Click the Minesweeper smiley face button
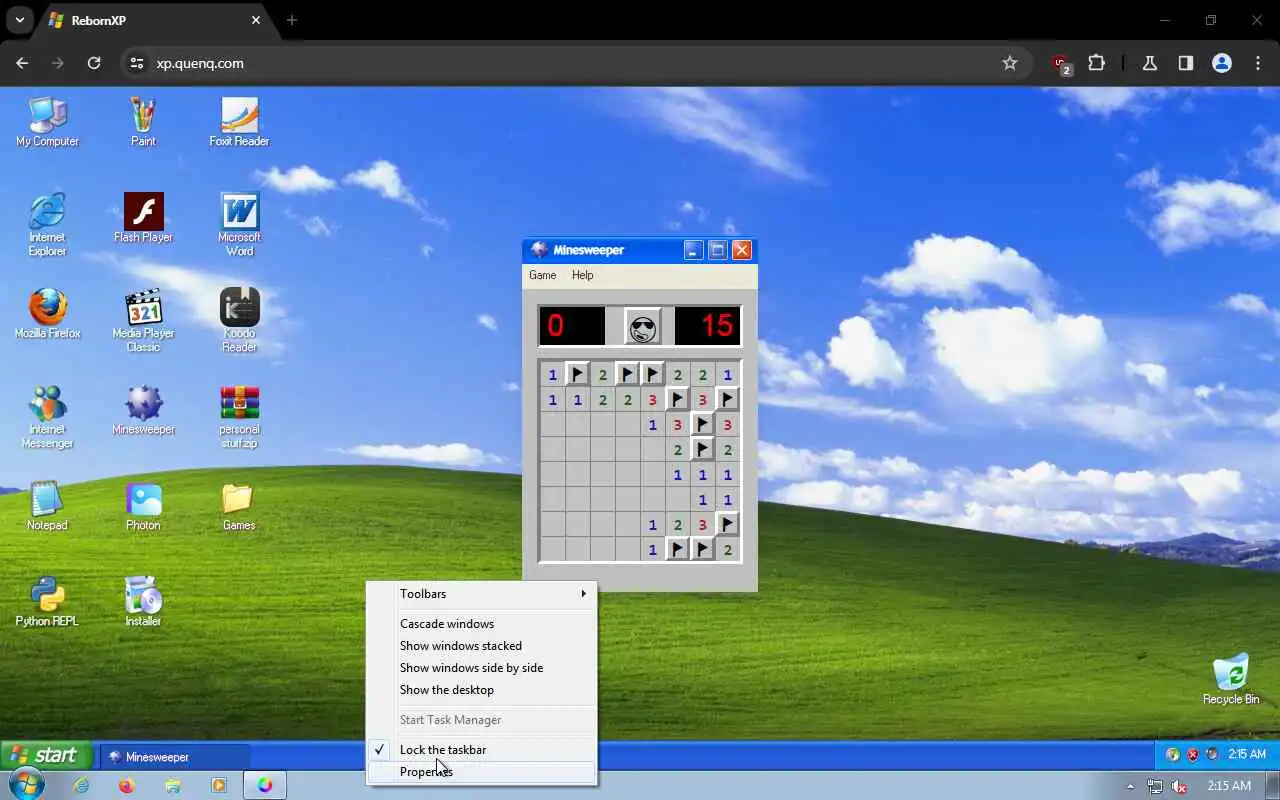Image resolution: width=1280 pixels, height=800 pixels. 643,326
